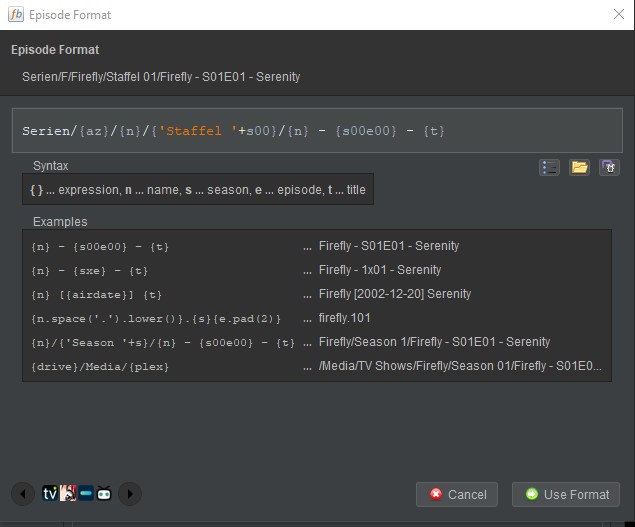The width and height of the screenshot is (635, 527).
Task: Click the previous arrow beside database icons
Action: pos(23,494)
